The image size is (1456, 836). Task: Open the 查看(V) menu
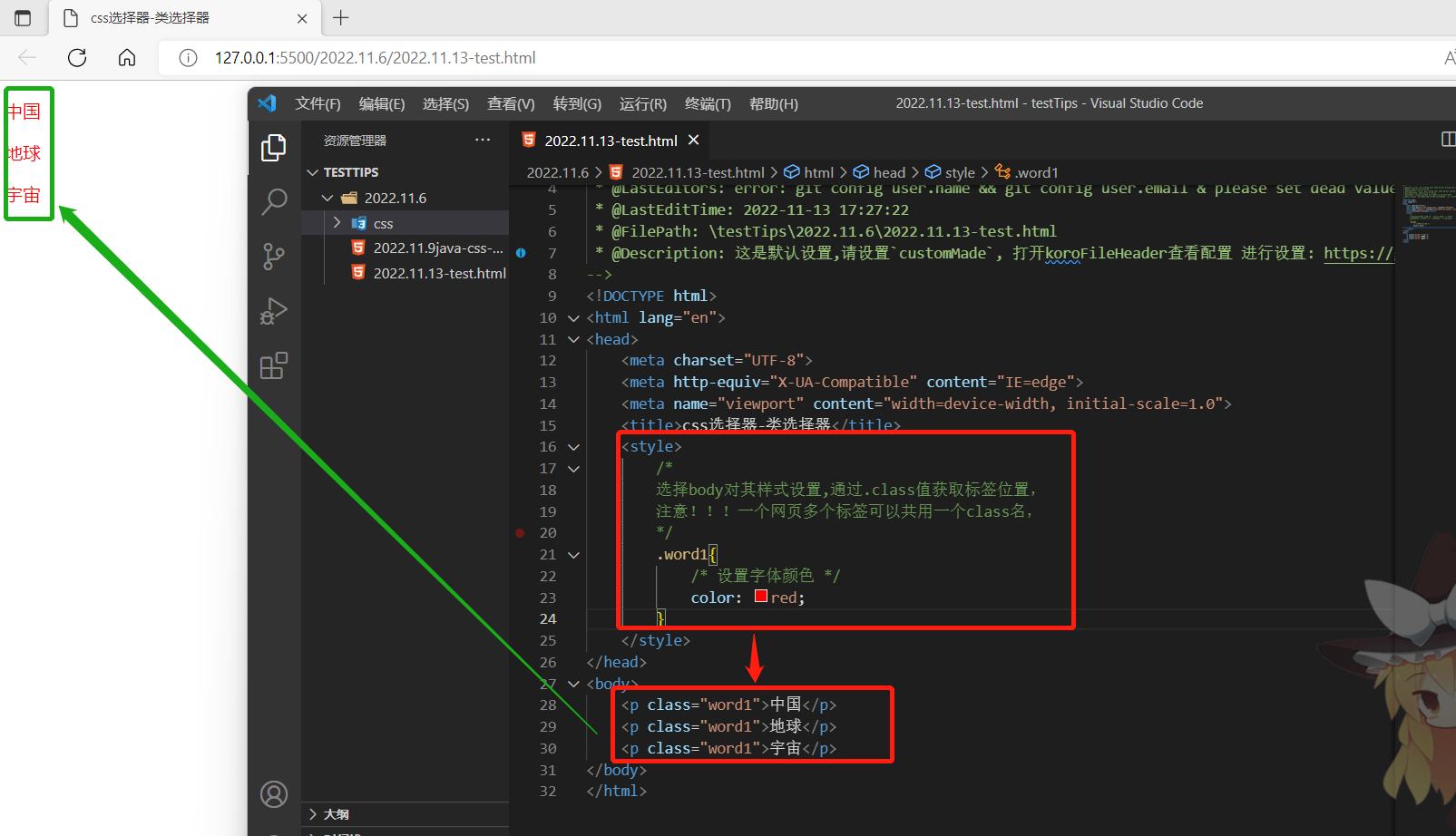click(x=511, y=103)
